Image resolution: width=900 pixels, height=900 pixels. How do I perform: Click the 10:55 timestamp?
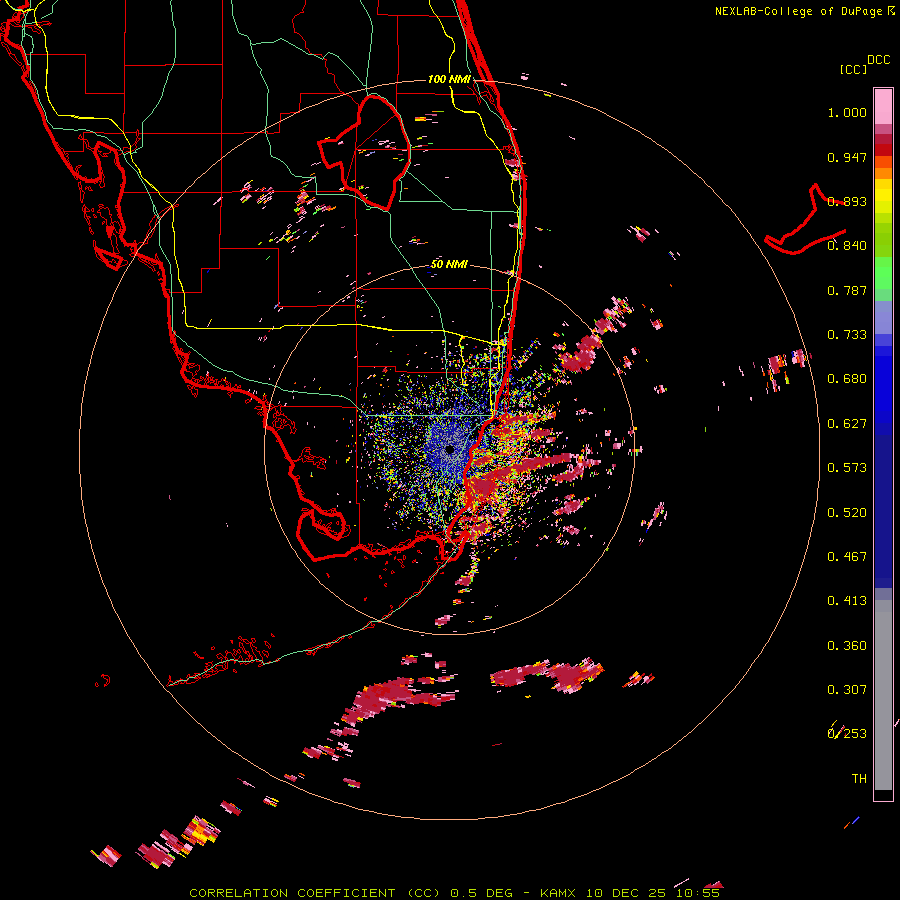(x=697, y=893)
